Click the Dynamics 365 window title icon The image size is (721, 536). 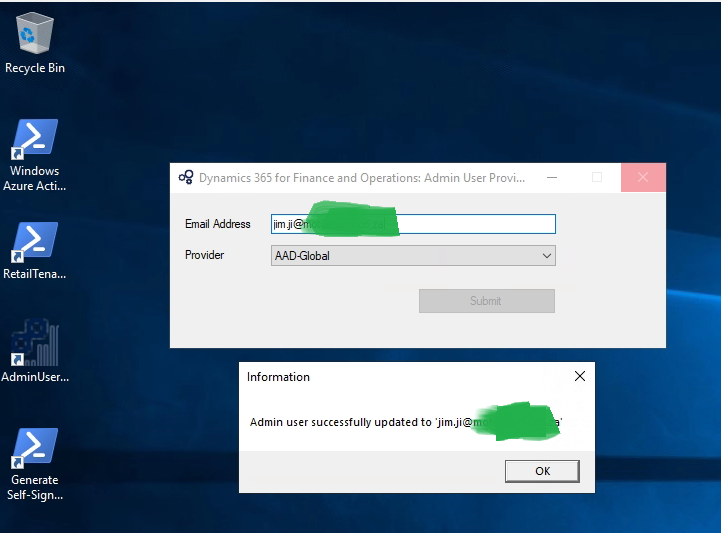(186, 177)
